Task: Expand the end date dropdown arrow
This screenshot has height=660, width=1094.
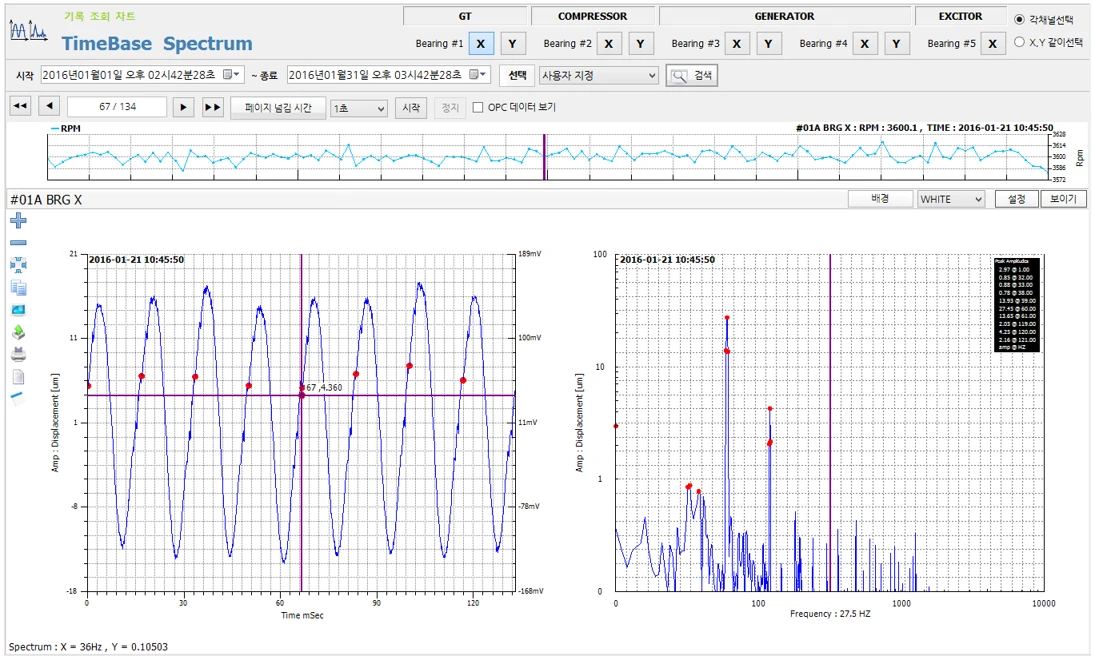Action: coord(483,74)
